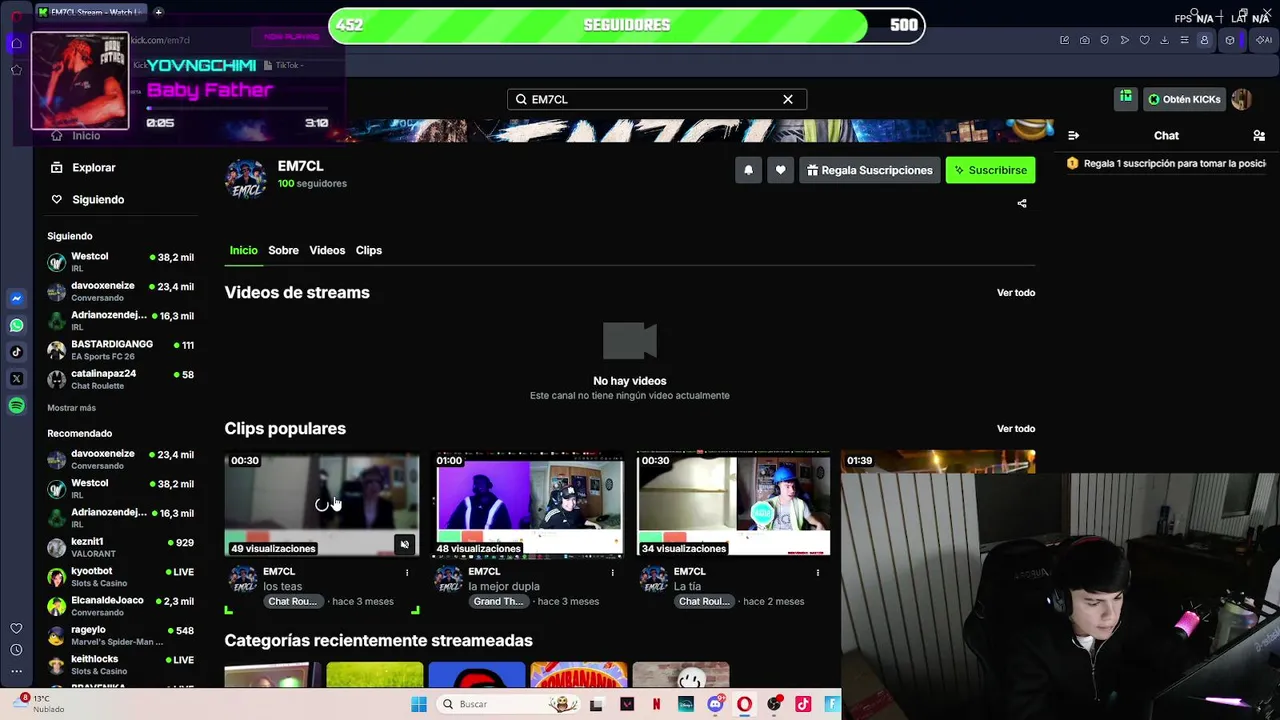Image resolution: width=1280 pixels, height=720 pixels.
Task: Open the user profile avatar menu
Action: [x=1242, y=99]
